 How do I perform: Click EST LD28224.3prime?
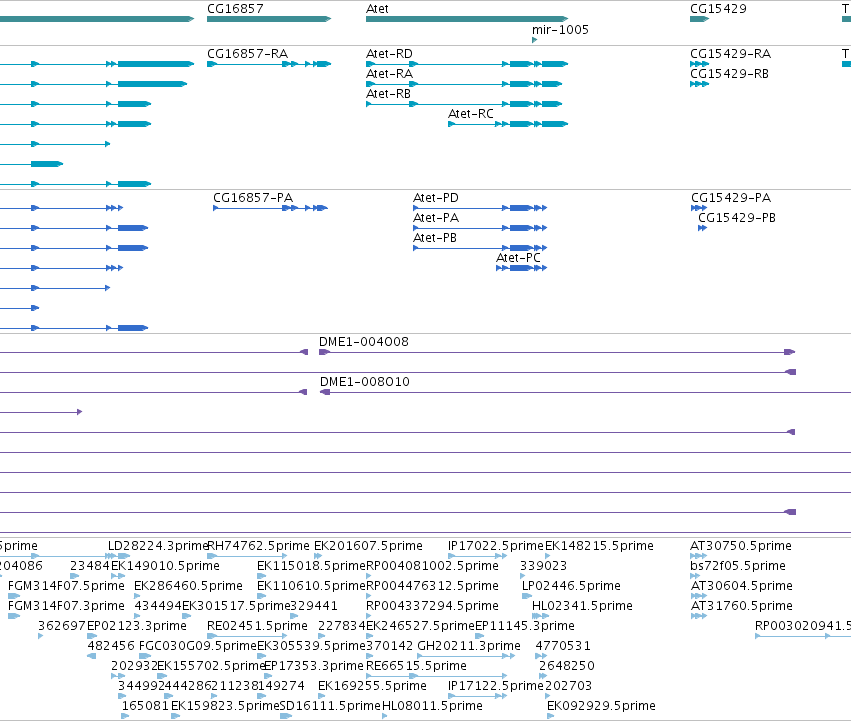click(158, 546)
